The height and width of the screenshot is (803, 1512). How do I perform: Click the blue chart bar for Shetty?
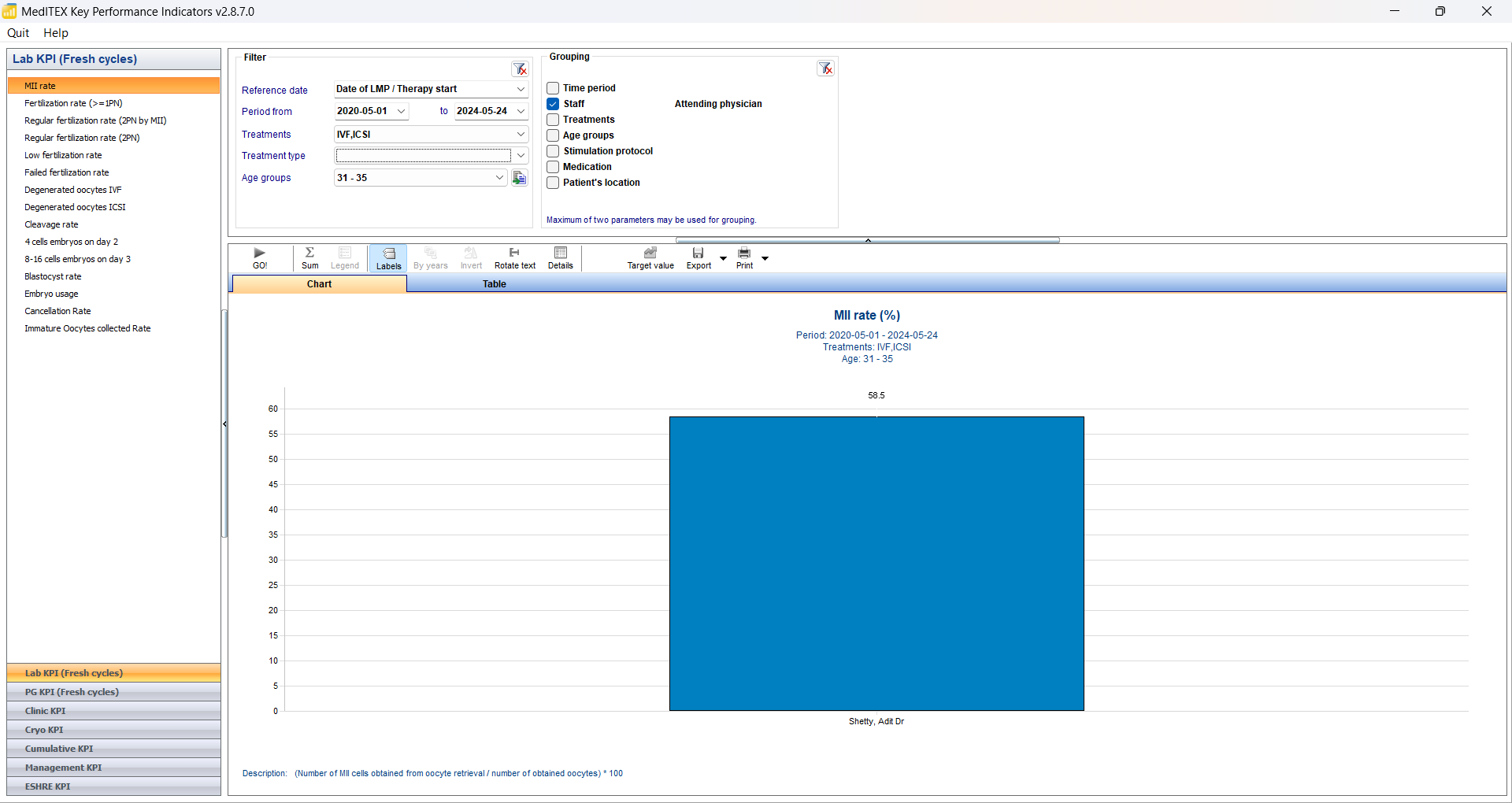876,563
